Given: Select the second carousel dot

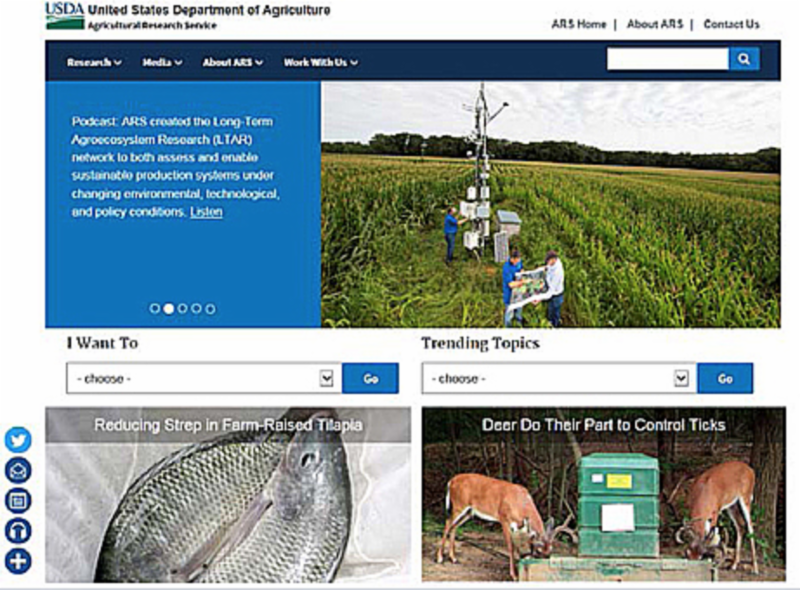Looking at the screenshot, I should pyautogui.click(x=168, y=308).
